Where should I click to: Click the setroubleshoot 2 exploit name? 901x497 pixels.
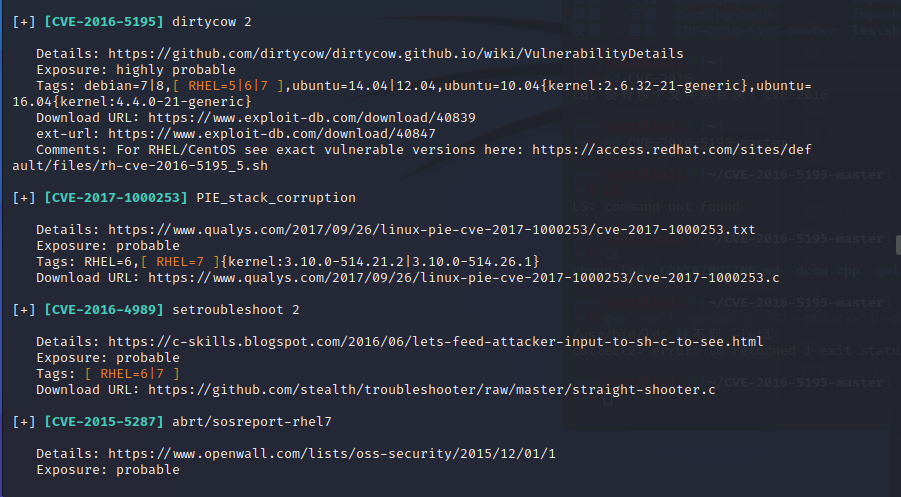coord(236,310)
